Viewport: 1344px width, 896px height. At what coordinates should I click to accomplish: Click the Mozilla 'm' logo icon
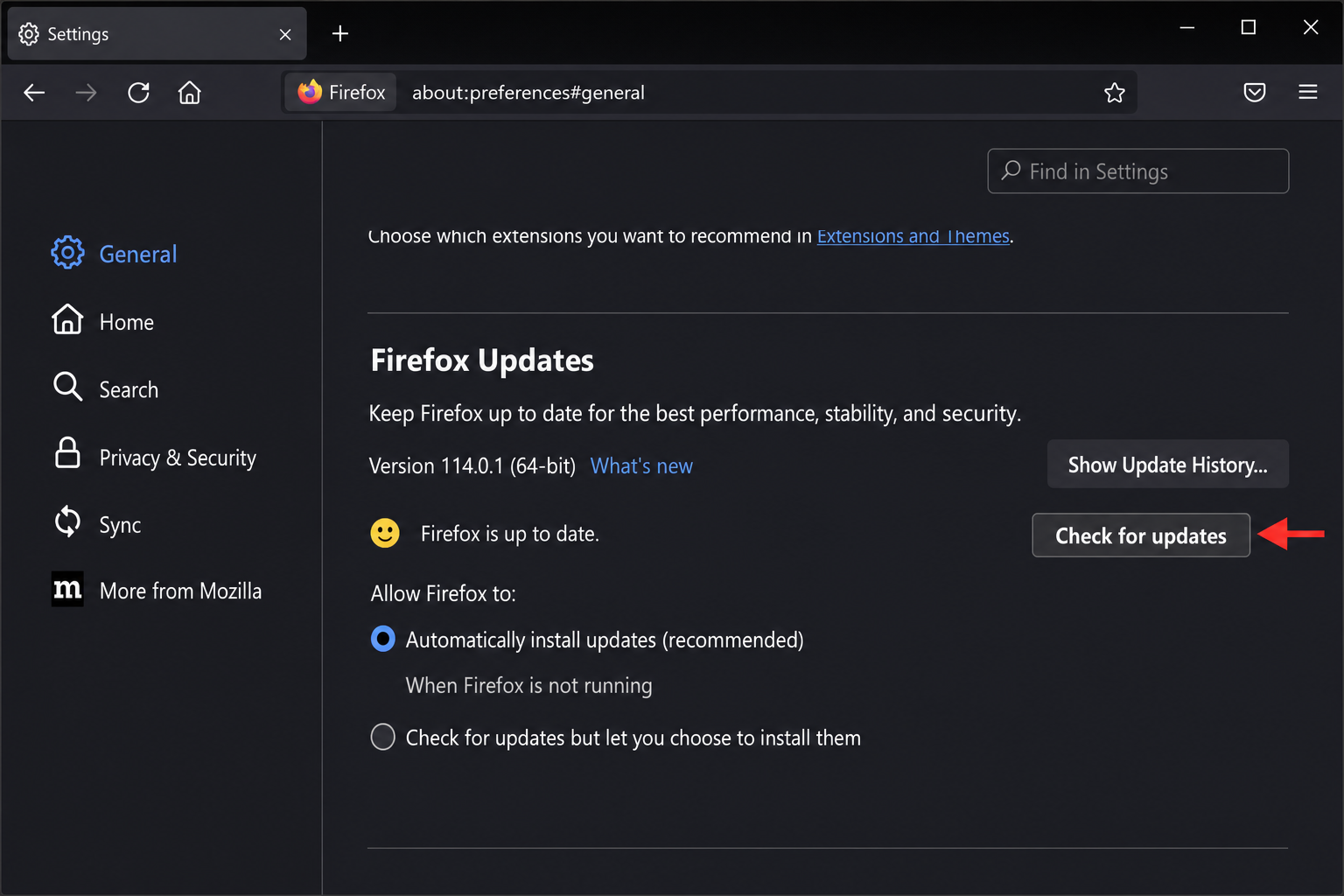tap(67, 589)
